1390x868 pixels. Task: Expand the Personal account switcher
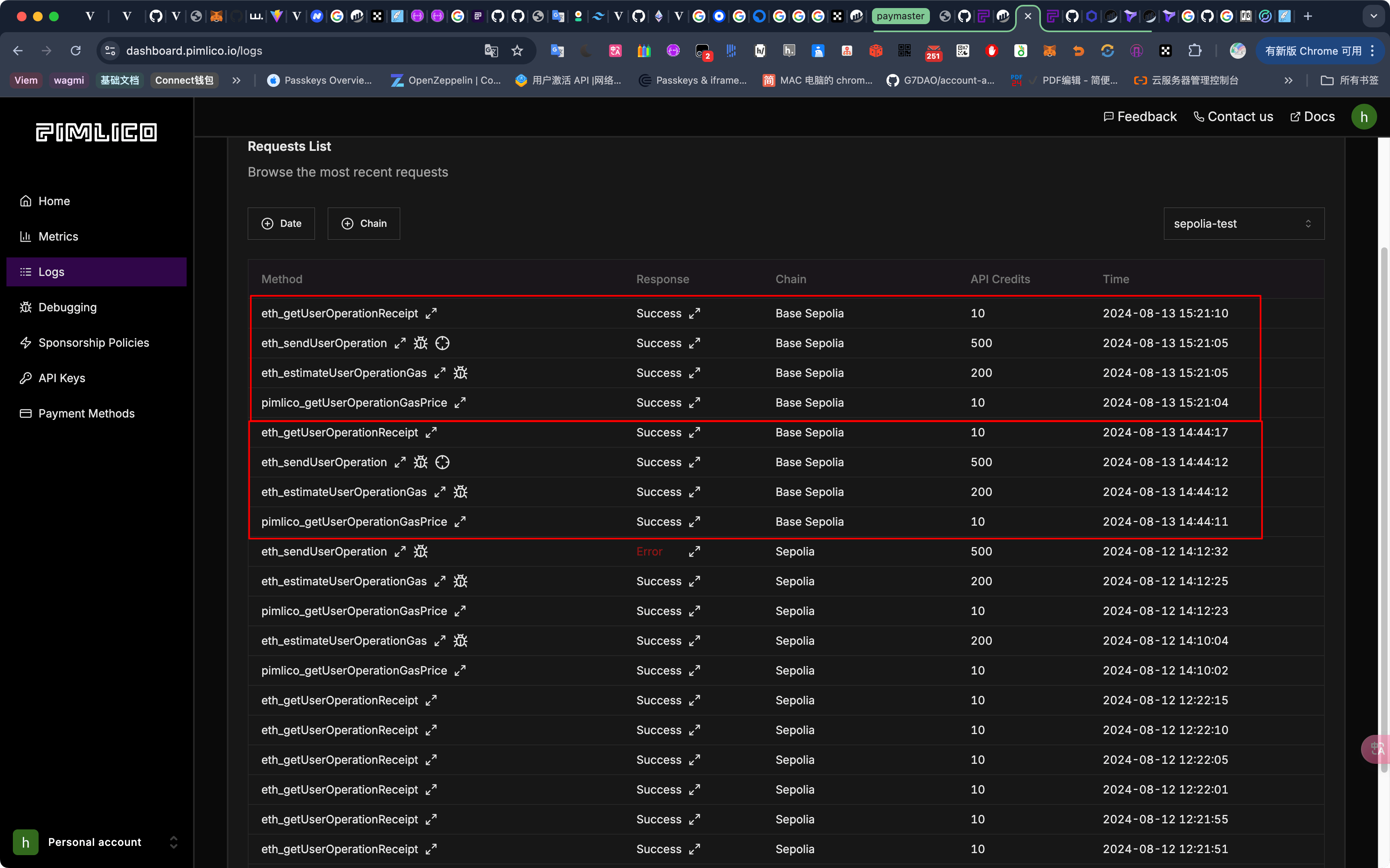[x=97, y=842]
